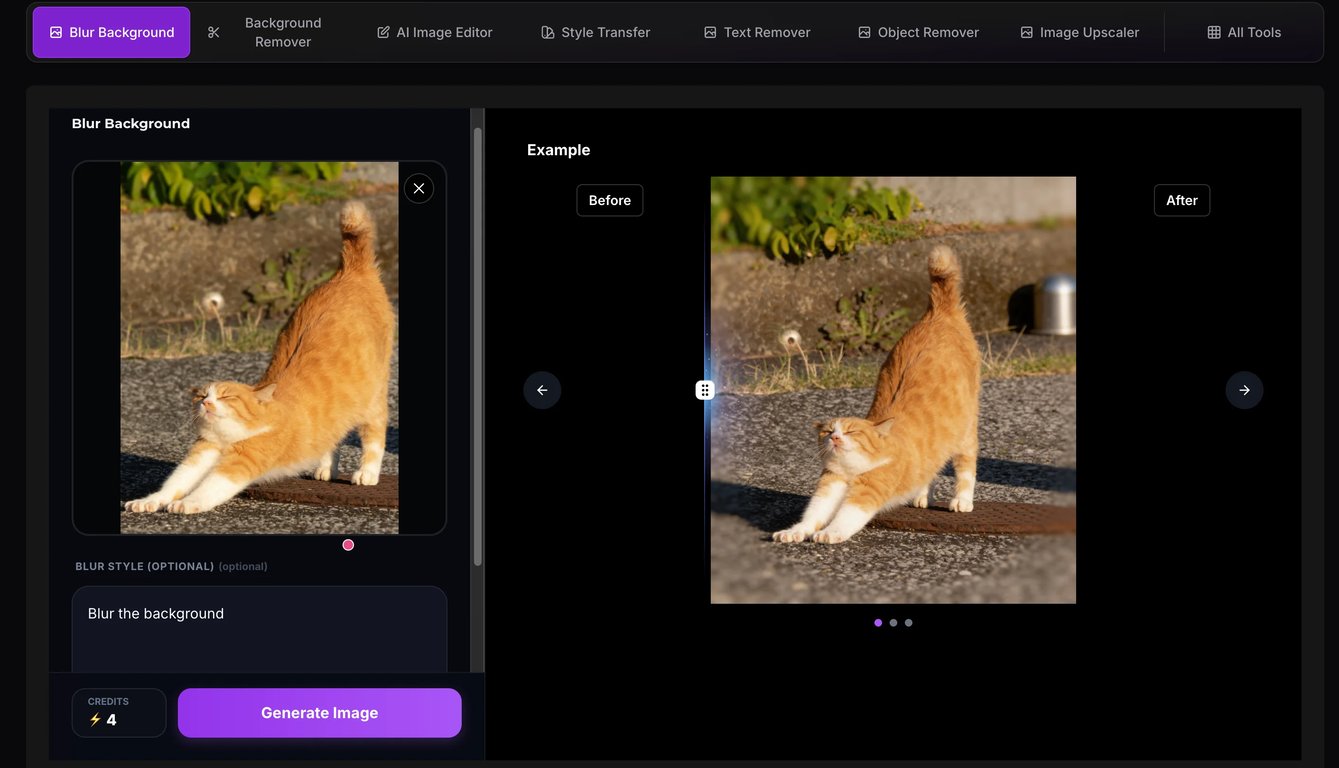Remove the uploaded cat image
The width and height of the screenshot is (1339, 768).
click(419, 188)
